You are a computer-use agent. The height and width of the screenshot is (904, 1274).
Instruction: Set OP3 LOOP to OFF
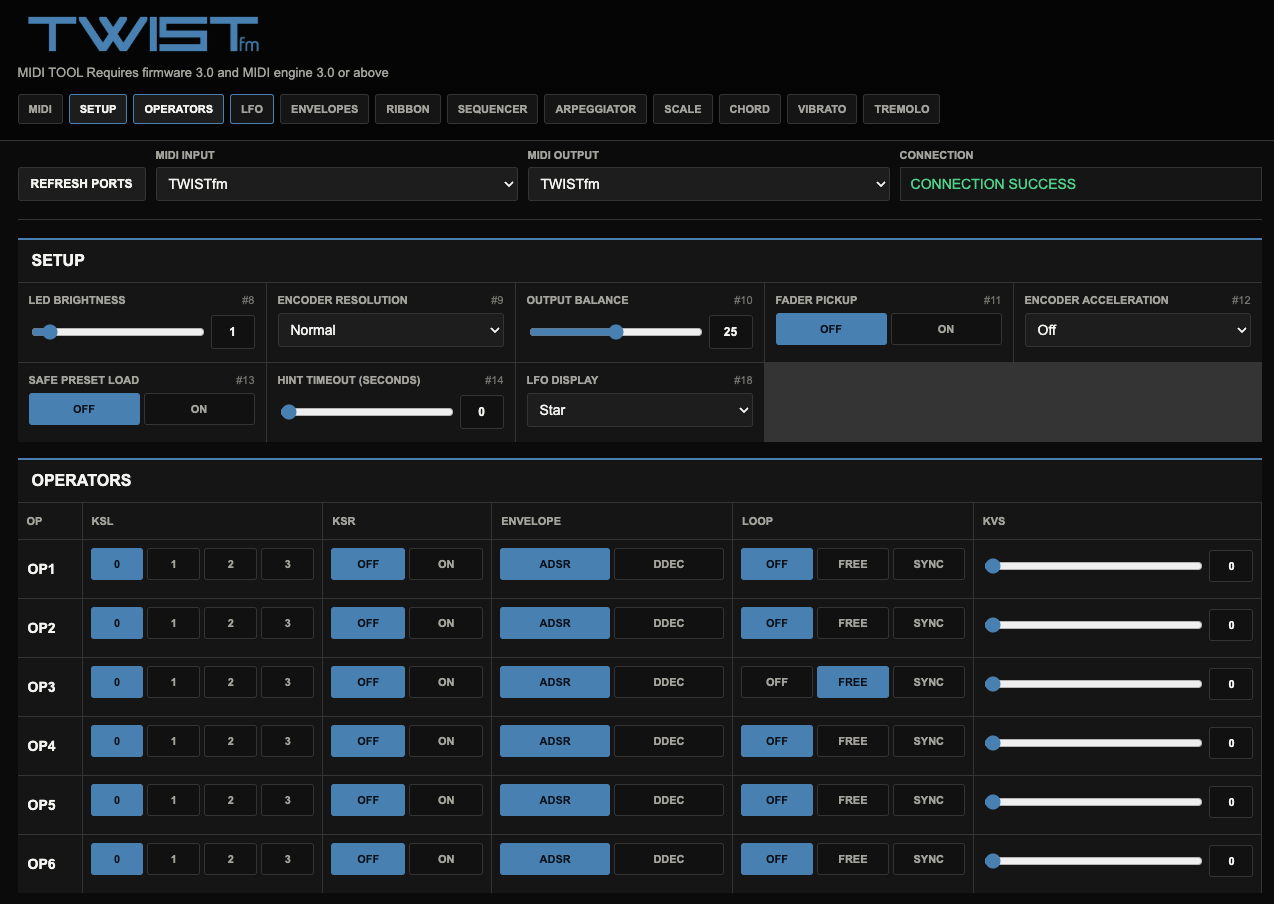pos(777,682)
